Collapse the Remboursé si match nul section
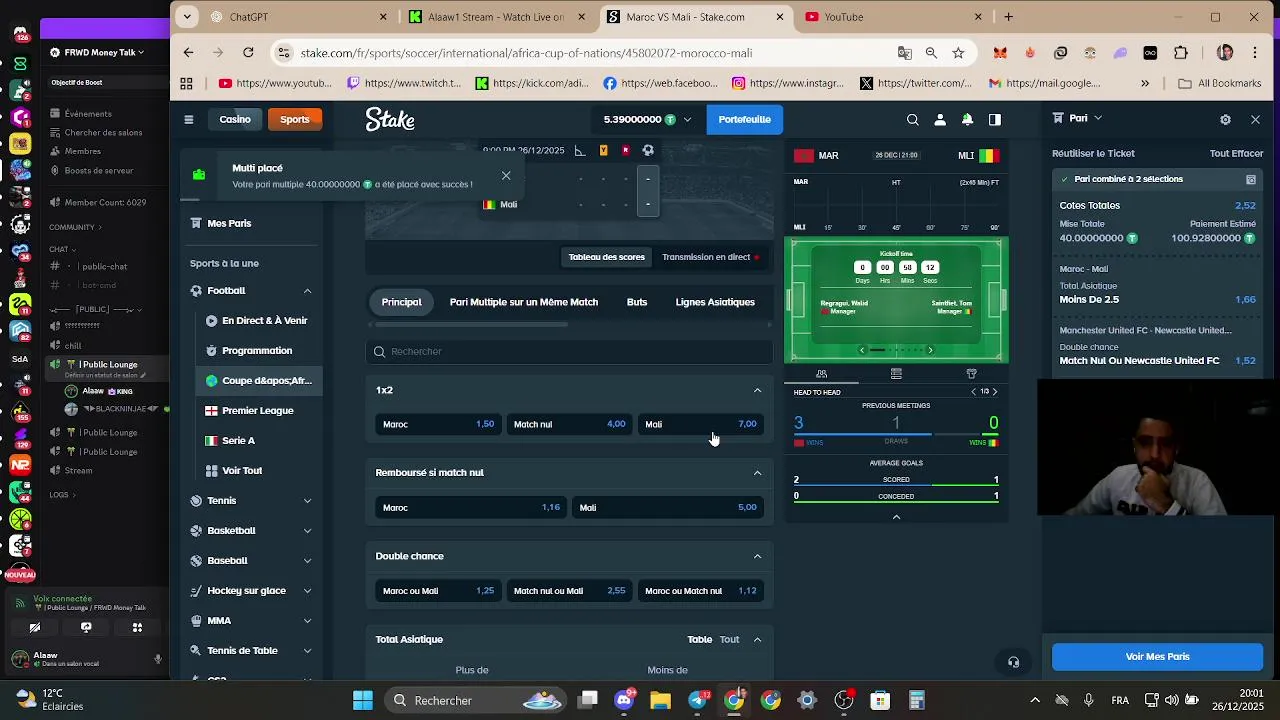The image size is (1280, 720). click(x=757, y=472)
